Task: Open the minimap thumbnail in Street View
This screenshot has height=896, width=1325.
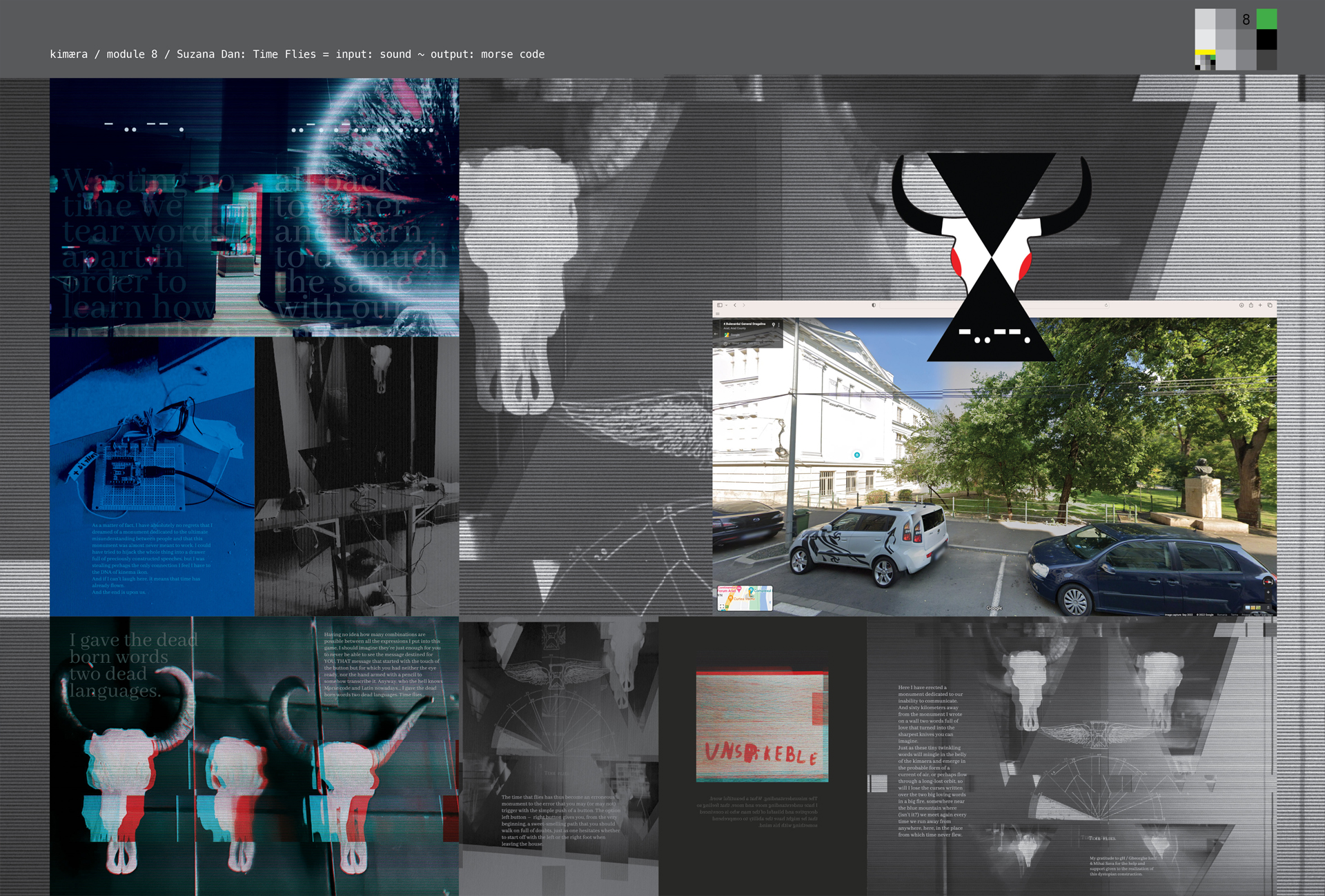Action: (745, 597)
